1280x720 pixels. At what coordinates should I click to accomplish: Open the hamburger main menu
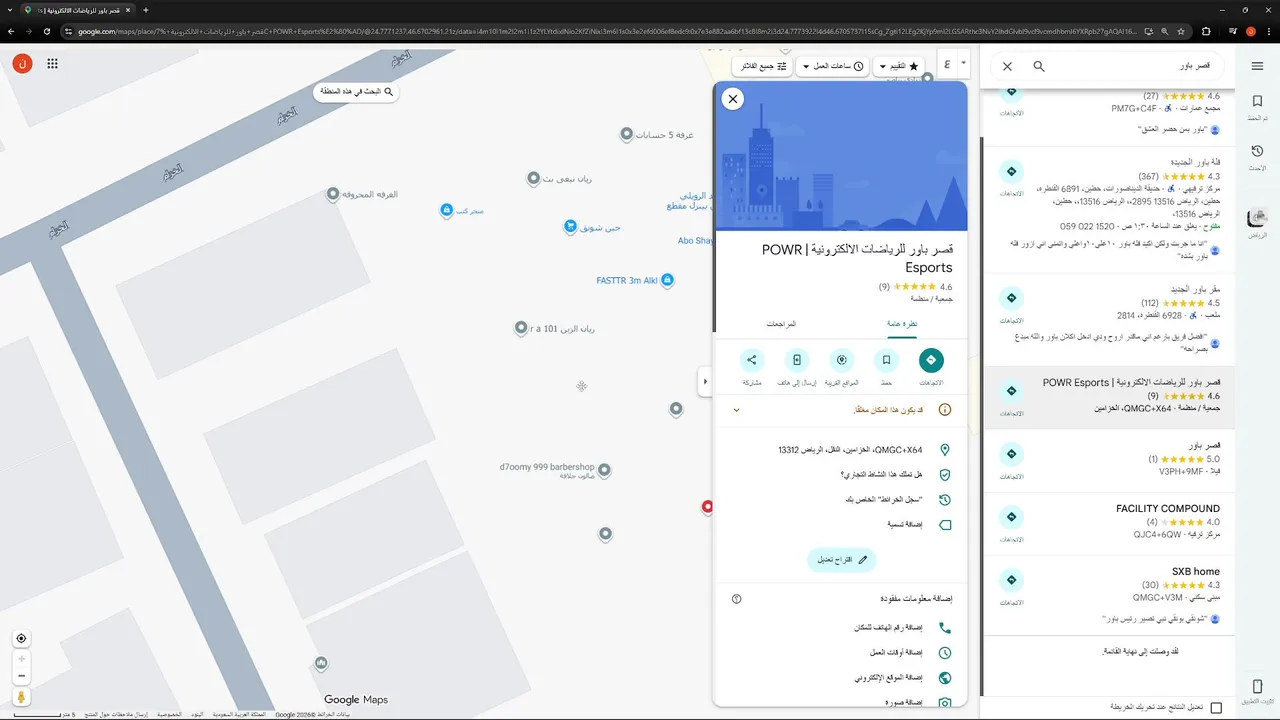coord(1257,66)
